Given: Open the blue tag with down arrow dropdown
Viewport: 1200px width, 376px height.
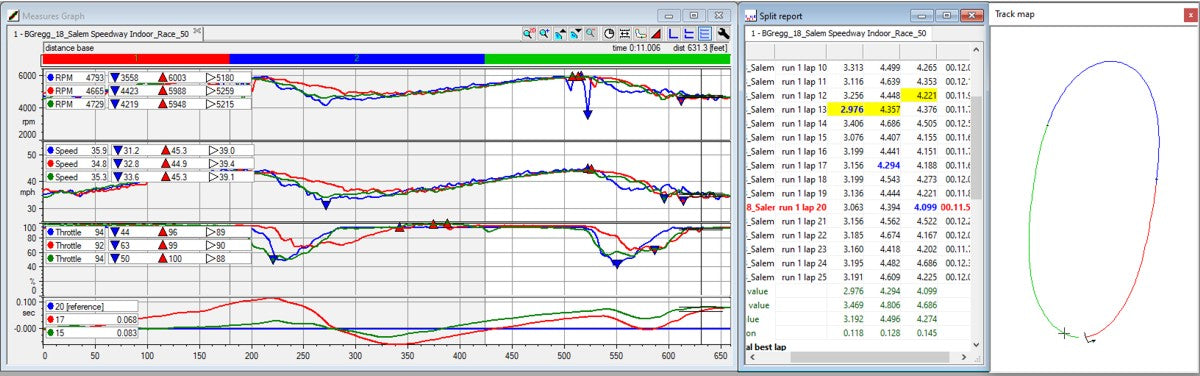Looking at the screenshot, I should pyautogui.click(x=575, y=33).
